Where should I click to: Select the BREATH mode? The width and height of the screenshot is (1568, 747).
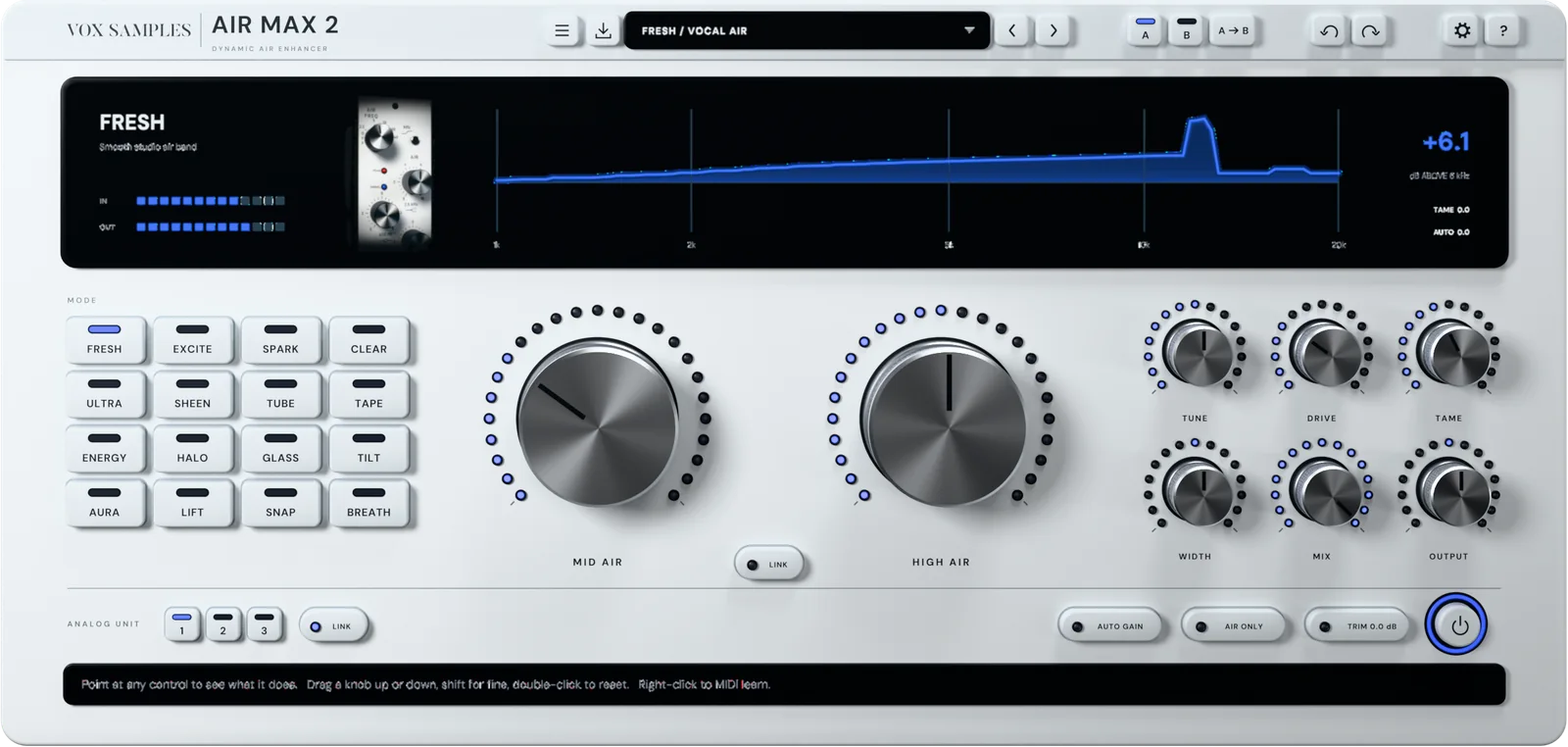coord(369,503)
